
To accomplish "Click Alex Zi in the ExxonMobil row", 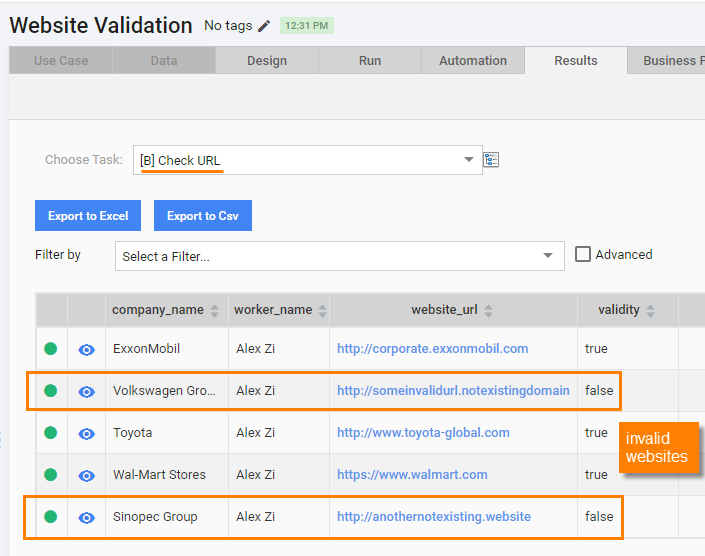I will click(x=255, y=348).
